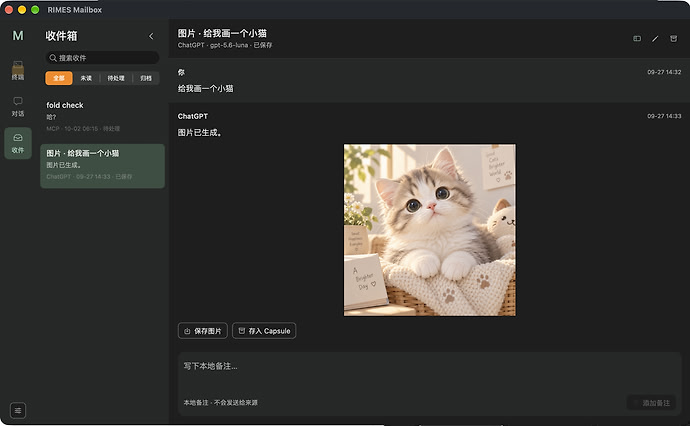
Task: Select the 未读 filter tab
Action: (x=86, y=78)
